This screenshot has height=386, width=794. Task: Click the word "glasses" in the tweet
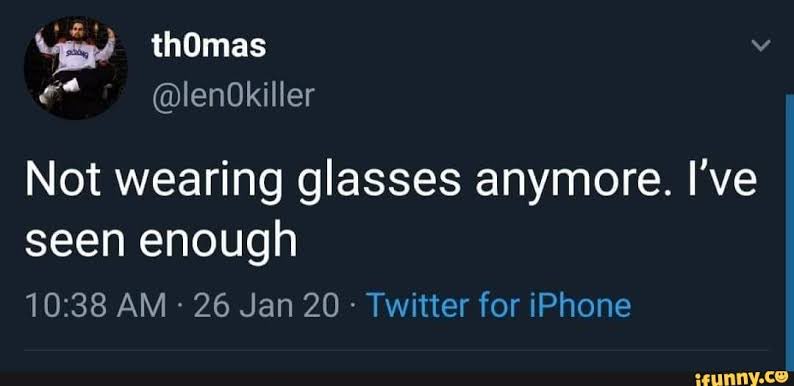coord(379,182)
